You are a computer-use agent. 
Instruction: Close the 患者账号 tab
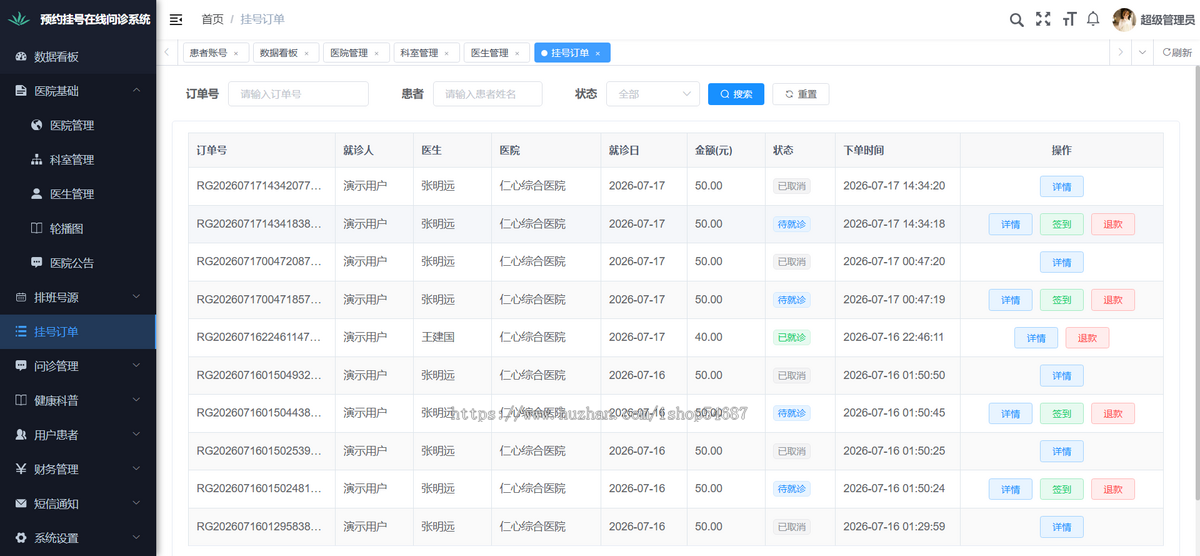(236, 53)
